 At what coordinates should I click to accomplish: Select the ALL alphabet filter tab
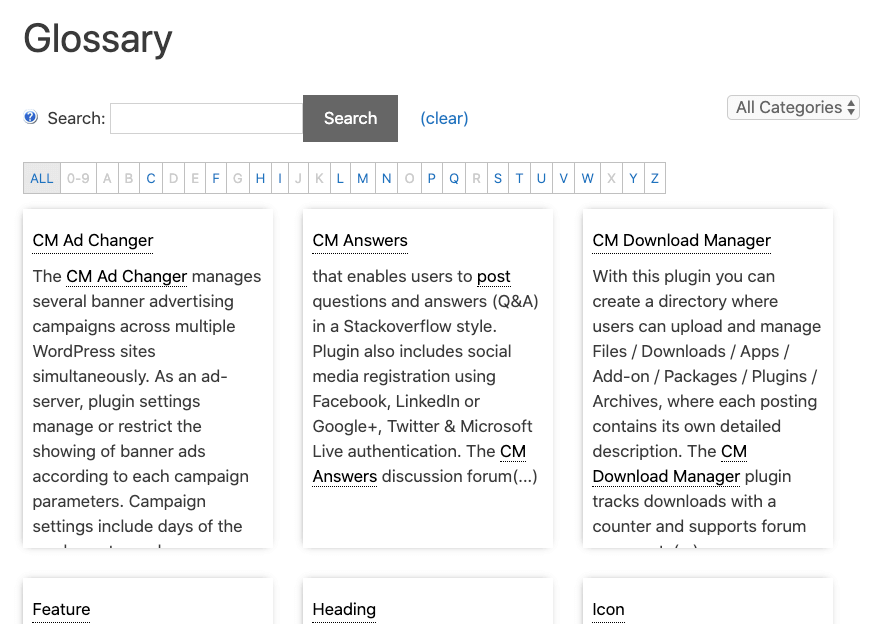click(x=42, y=179)
